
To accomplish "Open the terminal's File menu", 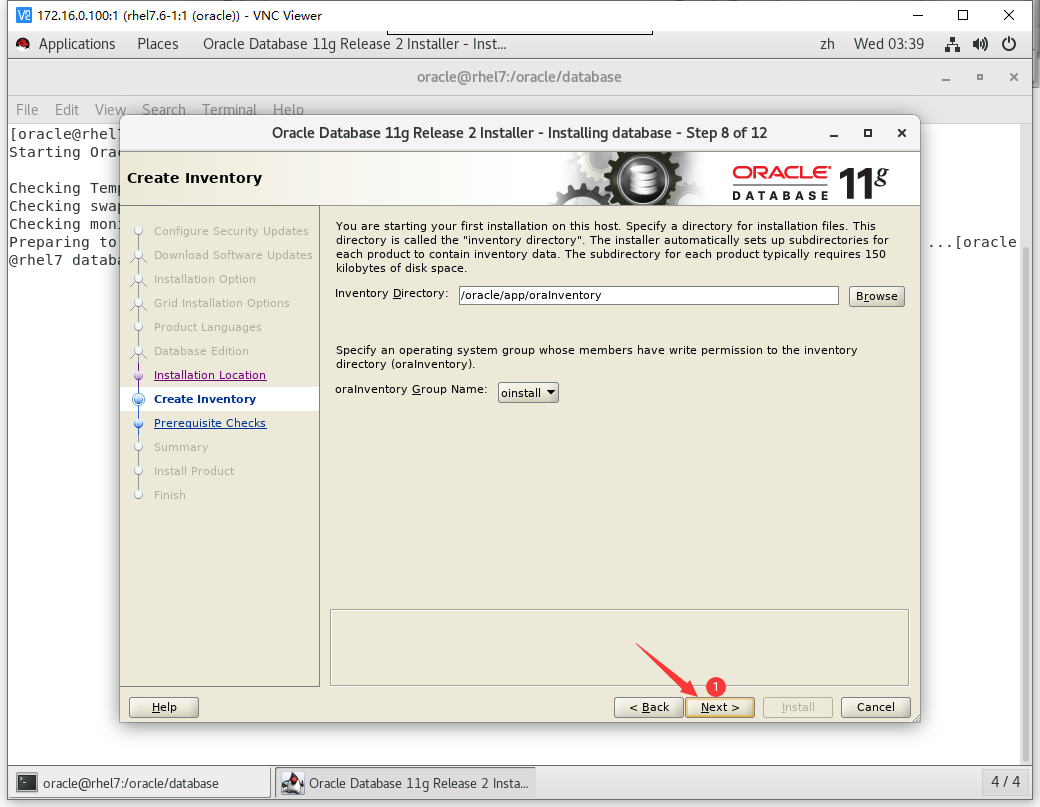I will click(x=27, y=109).
